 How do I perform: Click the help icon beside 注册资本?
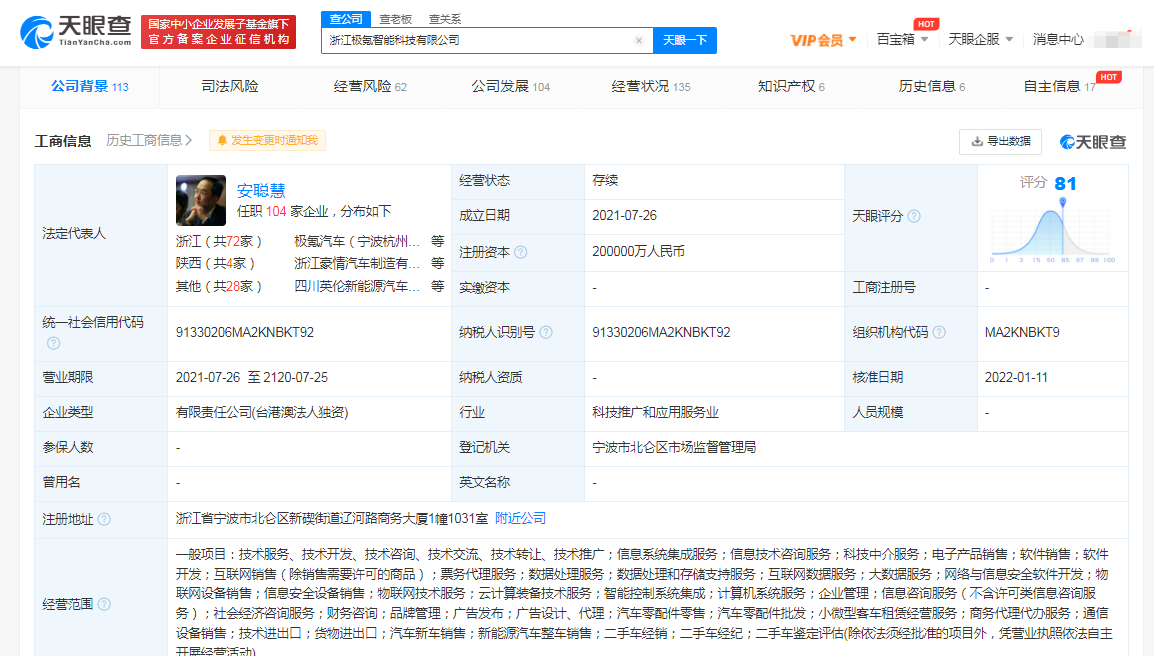(x=520, y=252)
